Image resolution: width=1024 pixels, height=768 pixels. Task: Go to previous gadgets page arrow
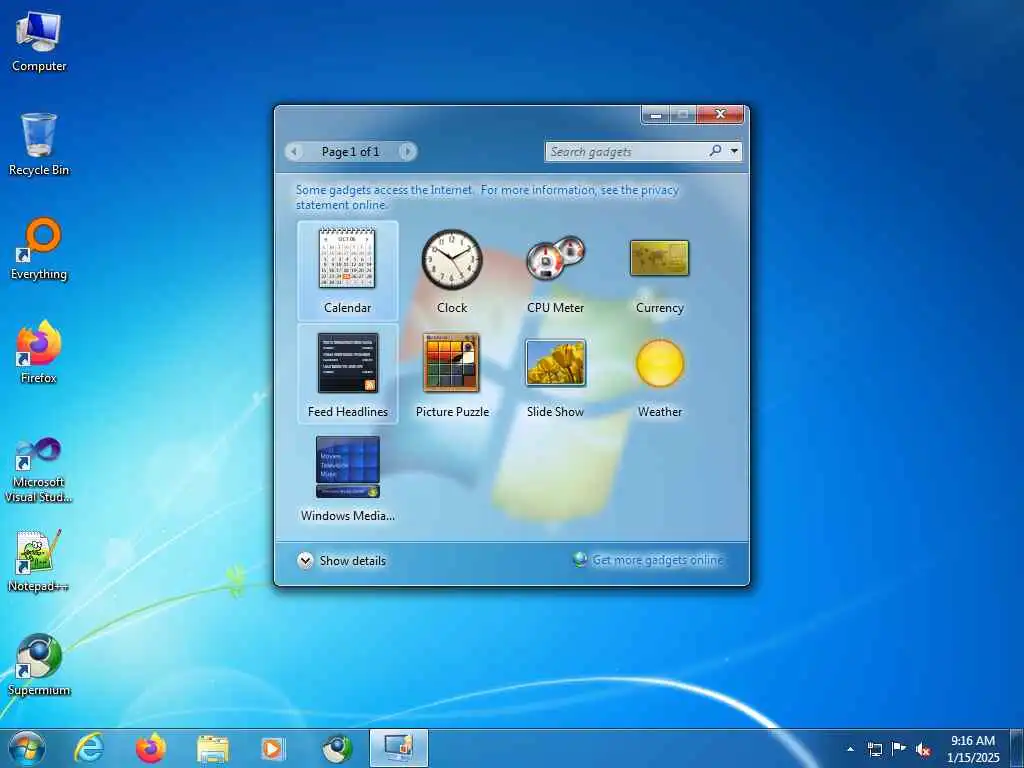click(x=294, y=152)
